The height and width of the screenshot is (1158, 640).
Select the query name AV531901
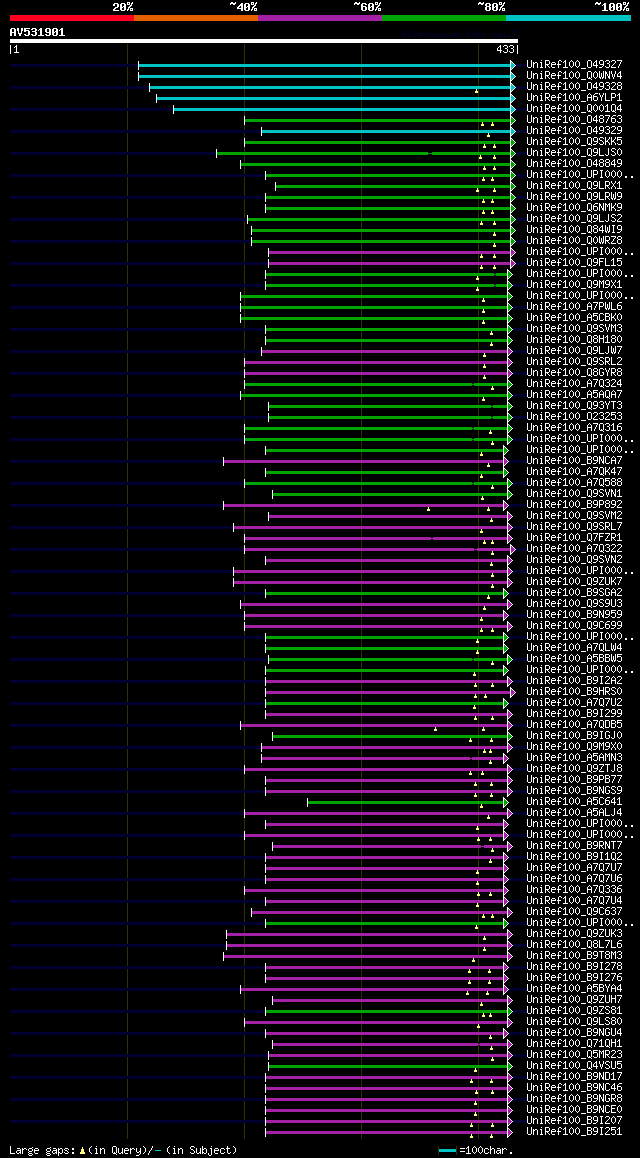point(37,32)
